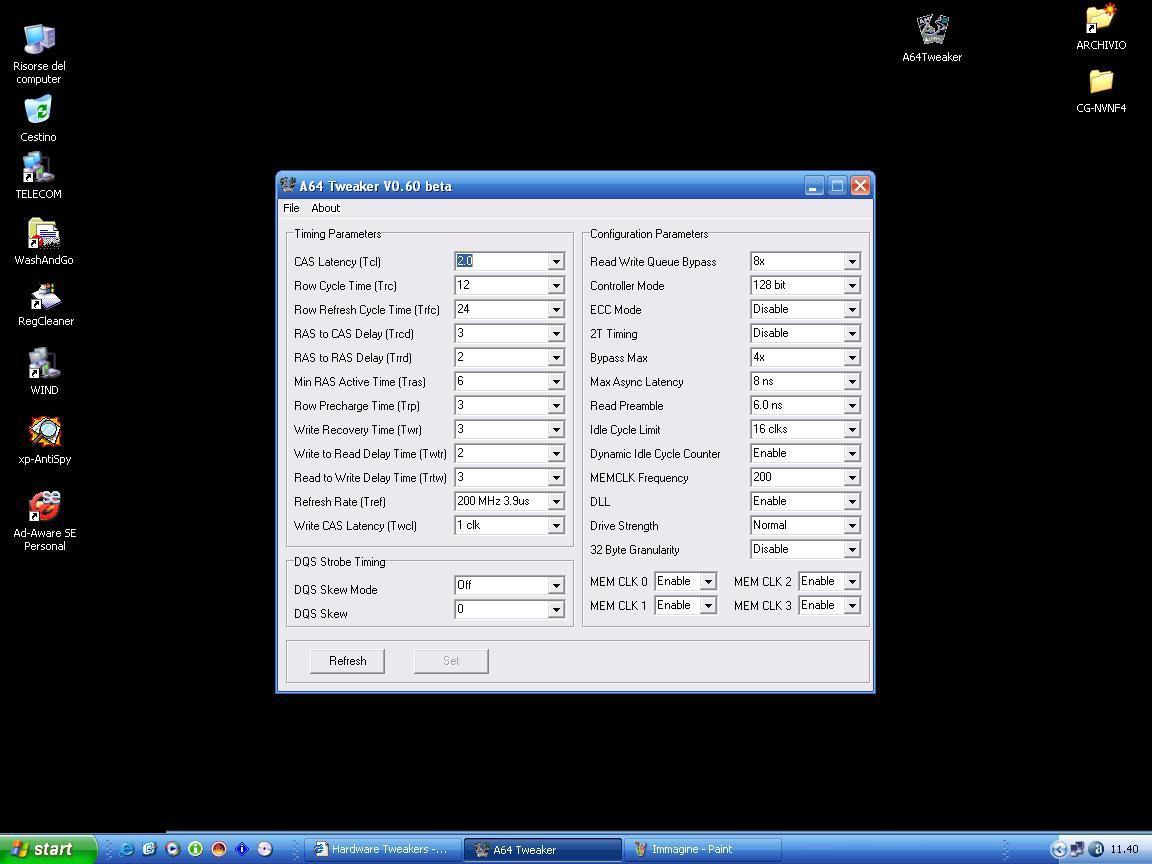This screenshot has width=1152, height=864.
Task: Launch Internet Explorer from quick launch
Action: 126,849
